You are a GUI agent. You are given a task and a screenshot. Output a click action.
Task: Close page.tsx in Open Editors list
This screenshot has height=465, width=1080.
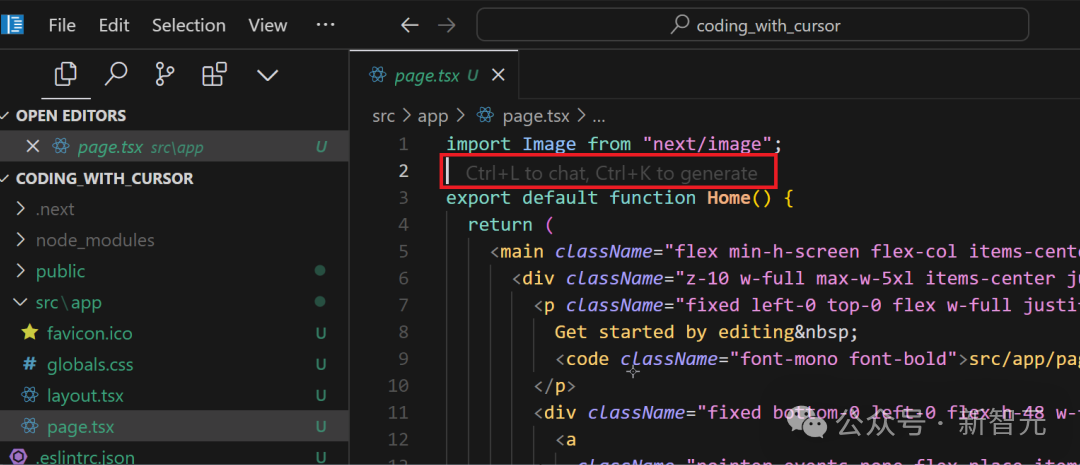[x=32, y=146]
